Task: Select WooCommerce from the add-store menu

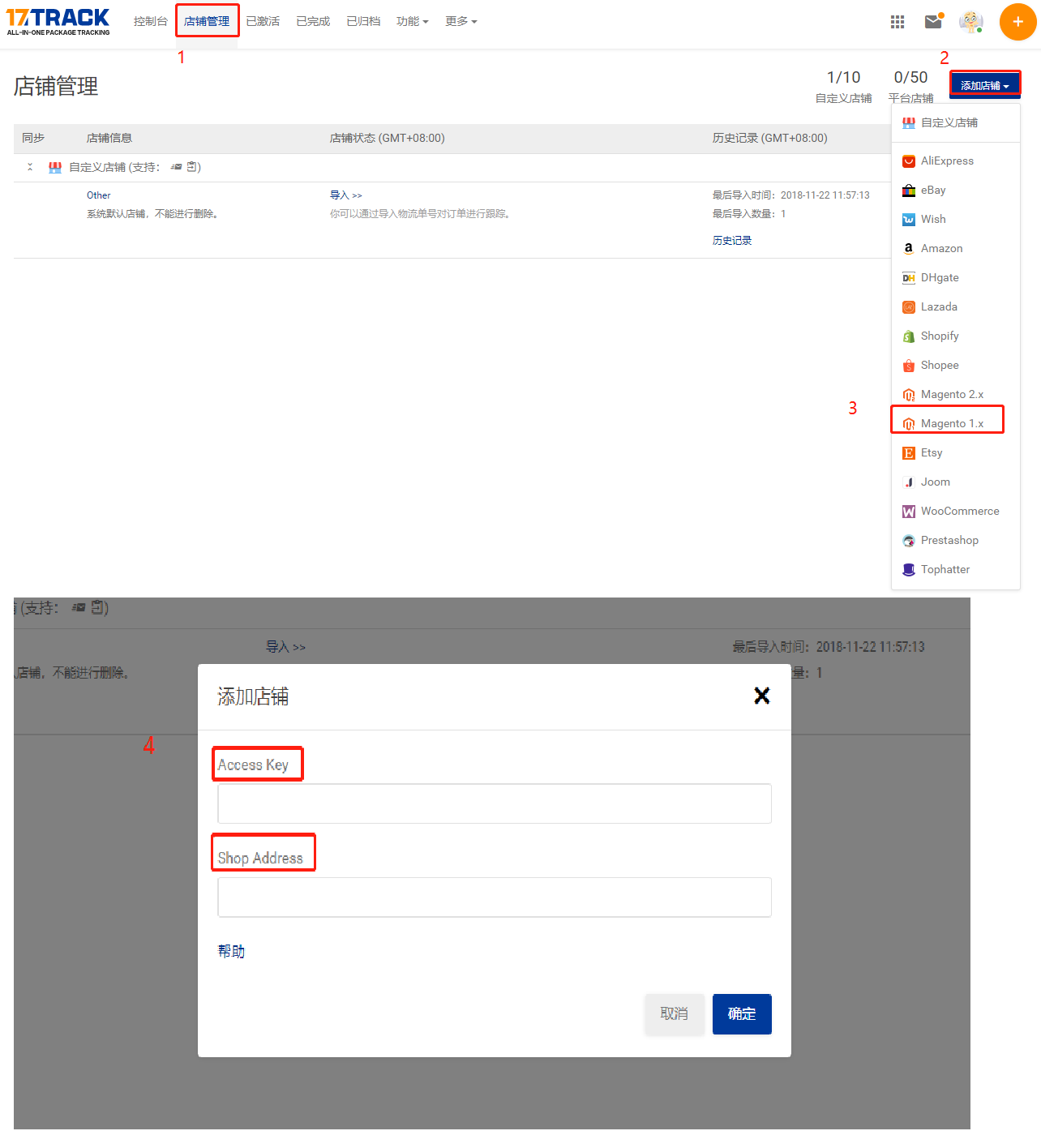Action: pos(956,512)
